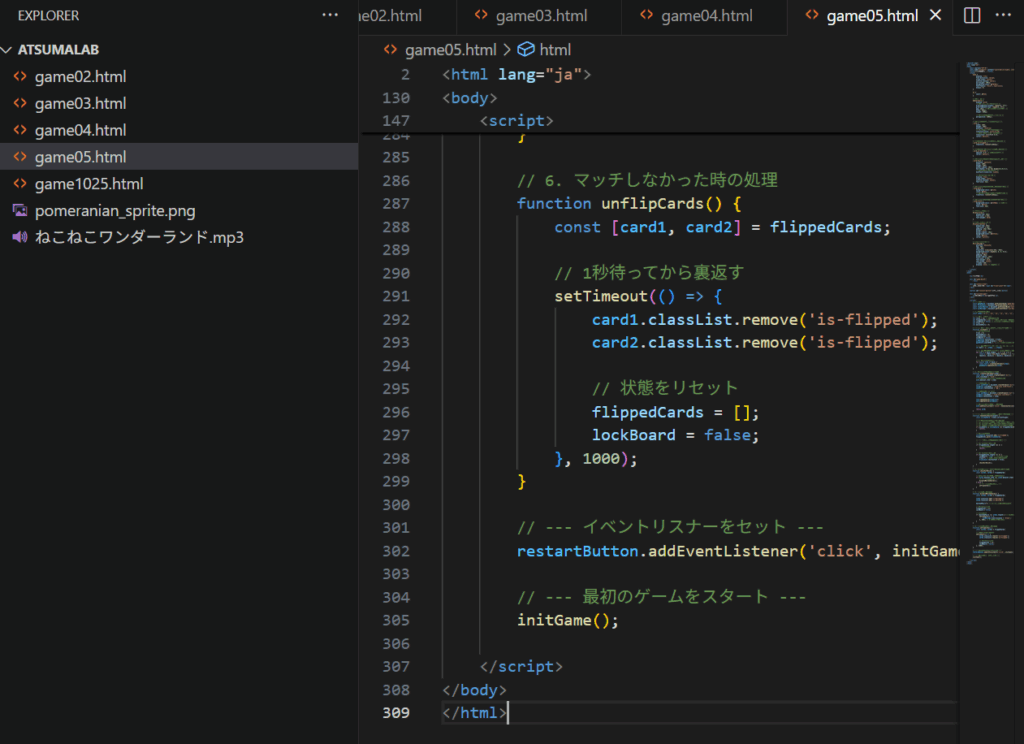Viewport: 1024px width, 744px height.
Task: Open the Explorer more actions menu
Action: (x=330, y=15)
